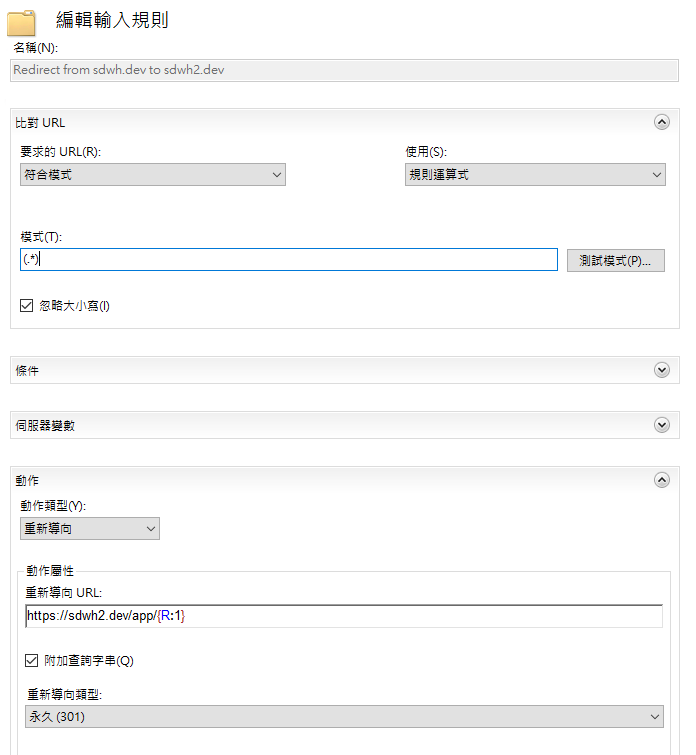
Task: Open the 重新導向類型 dropdown showing 永久 (301)
Action: (x=344, y=716)
